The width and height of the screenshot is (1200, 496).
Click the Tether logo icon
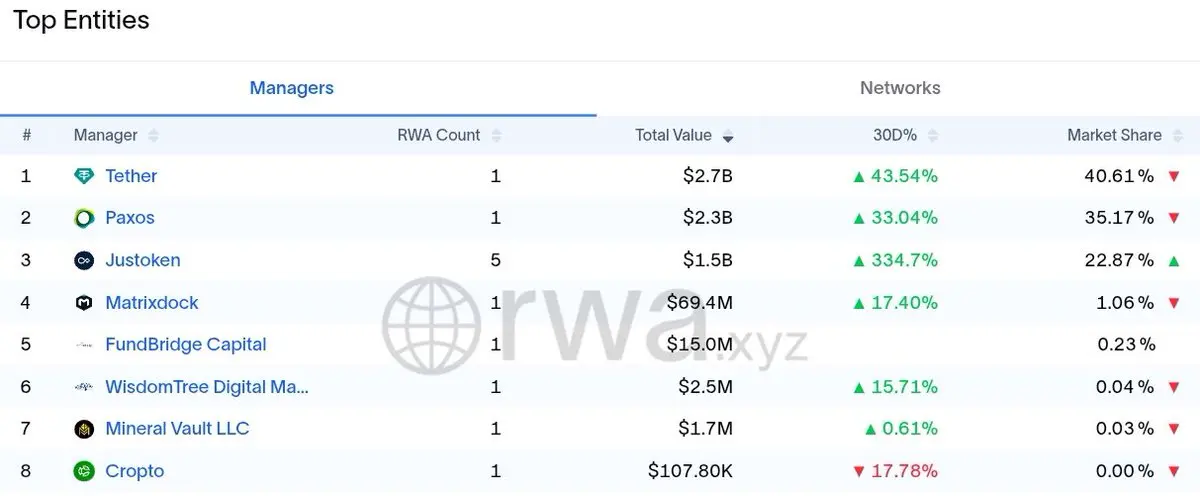(x=84, y=176)
